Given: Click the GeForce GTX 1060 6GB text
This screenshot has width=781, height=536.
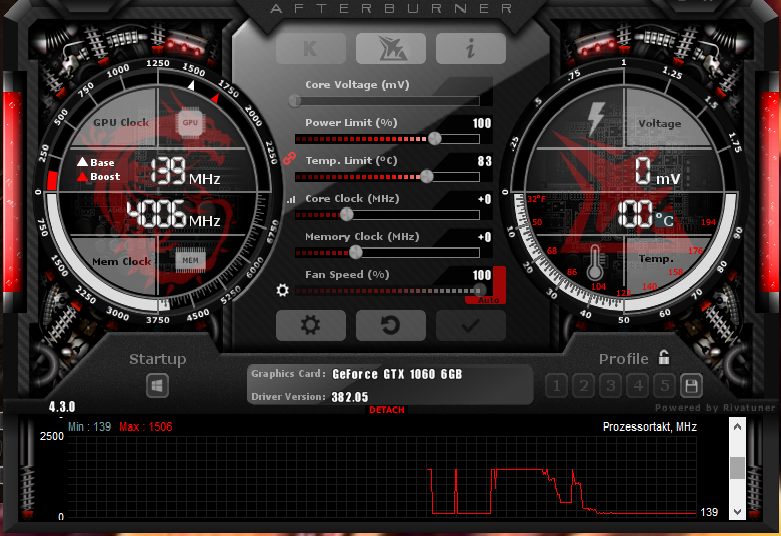Looking at the screenshot, I should tap(397, 374).
